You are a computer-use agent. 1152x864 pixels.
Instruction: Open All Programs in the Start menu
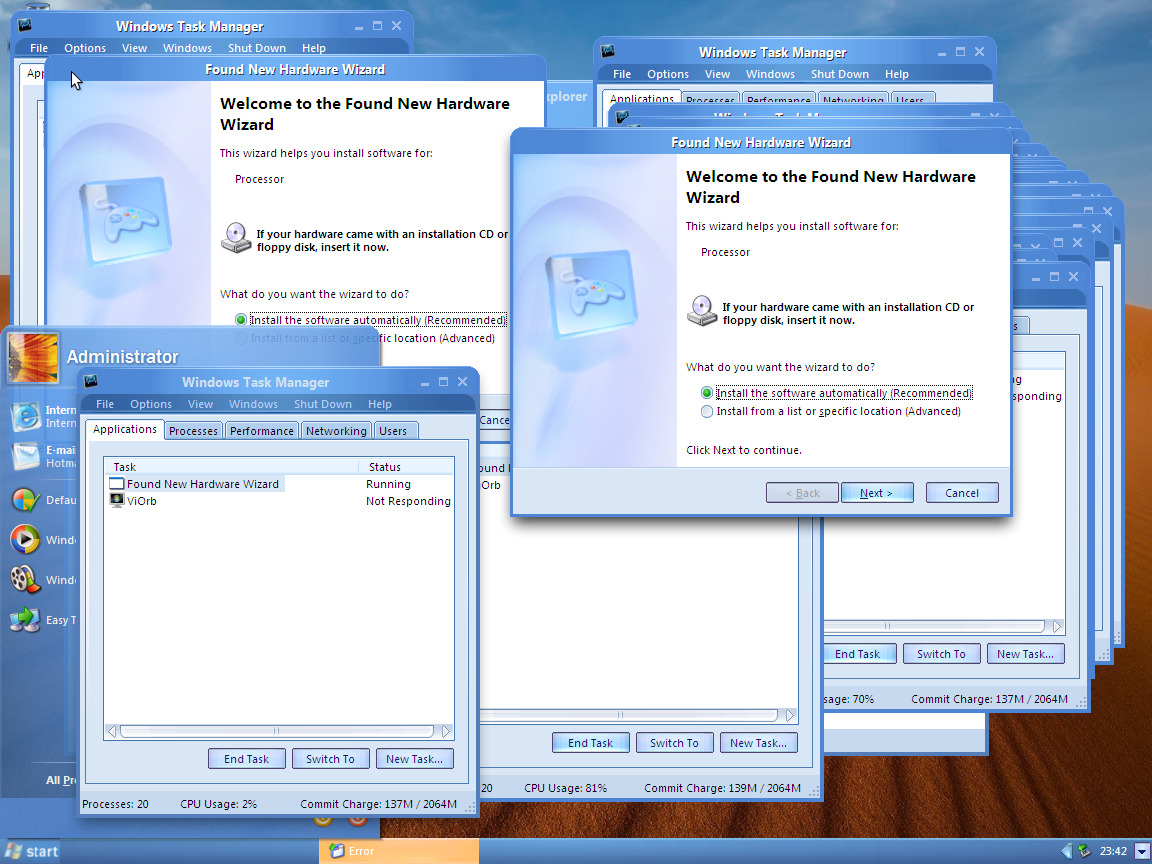pyautogui.click(x=61, y=780)
